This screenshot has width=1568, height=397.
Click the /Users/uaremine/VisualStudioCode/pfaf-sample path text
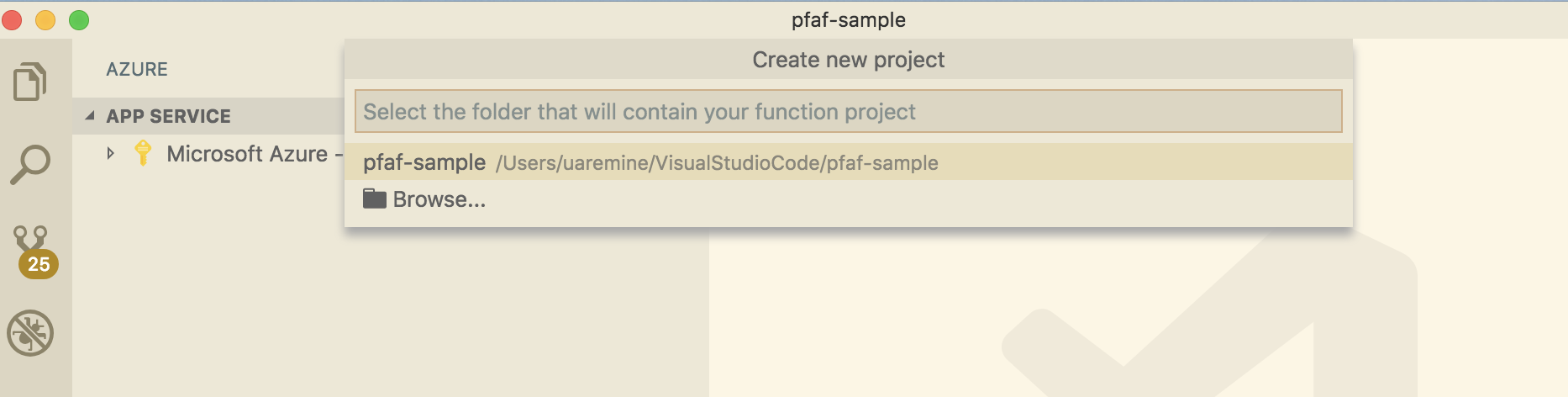(717, 163)
